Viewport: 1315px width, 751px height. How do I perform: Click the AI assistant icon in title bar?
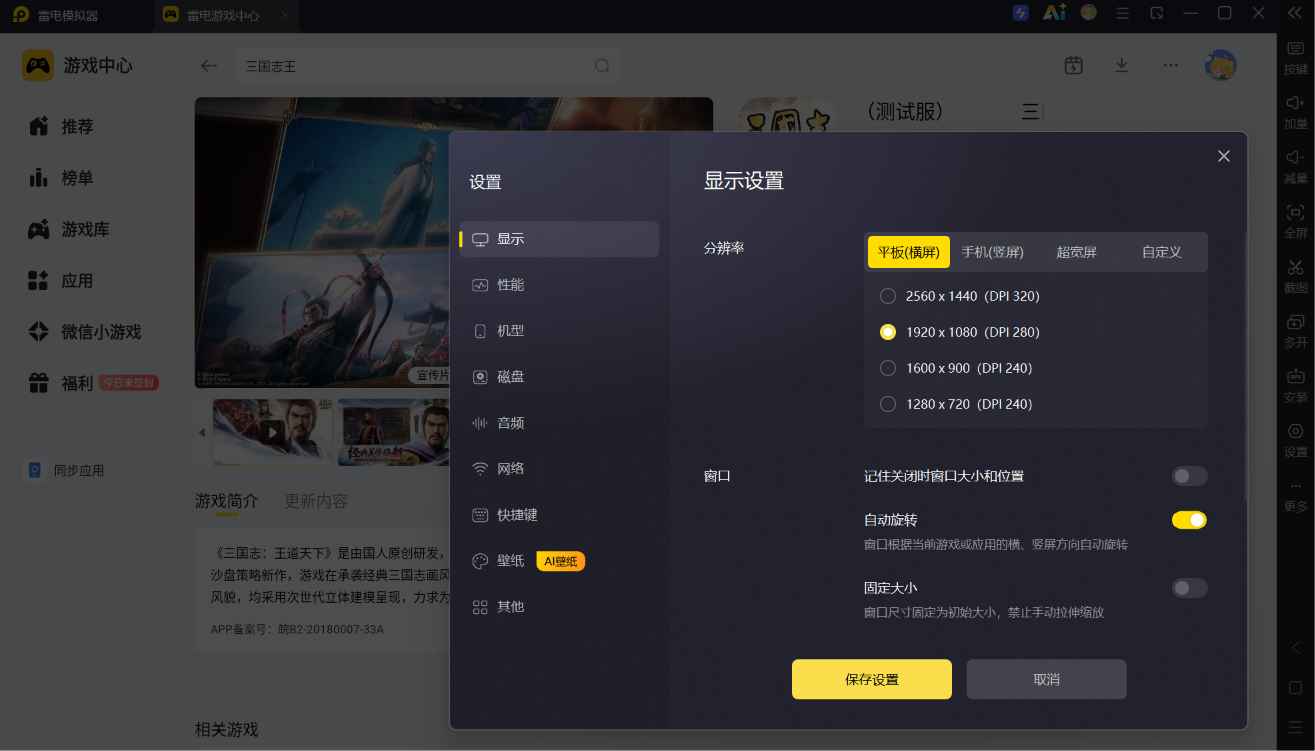coord(1054,13)
